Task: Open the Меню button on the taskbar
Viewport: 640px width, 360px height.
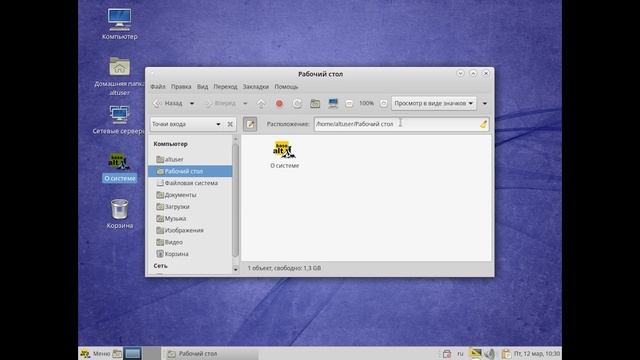Action: (x=96, y=353)
